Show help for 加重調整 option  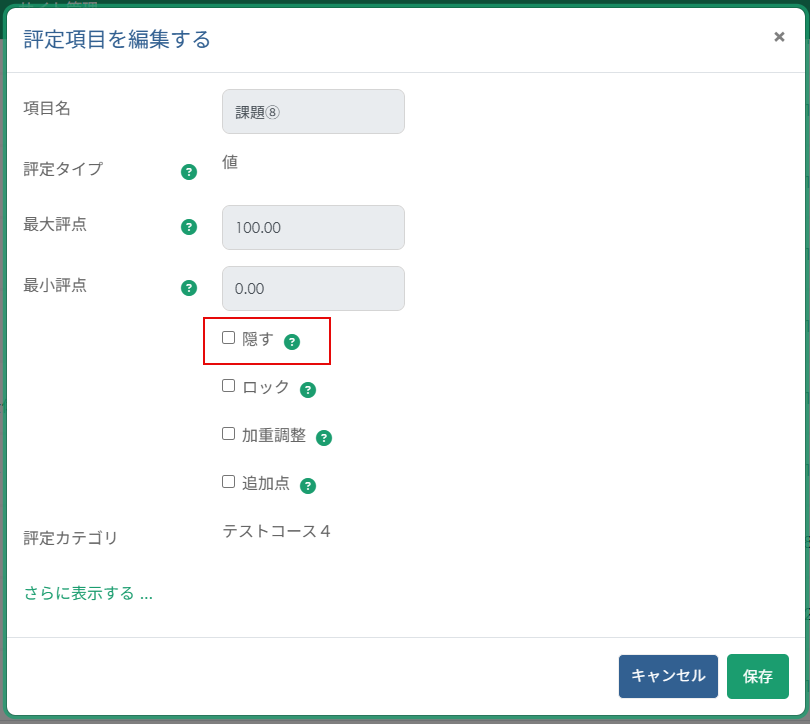(324, 438)
